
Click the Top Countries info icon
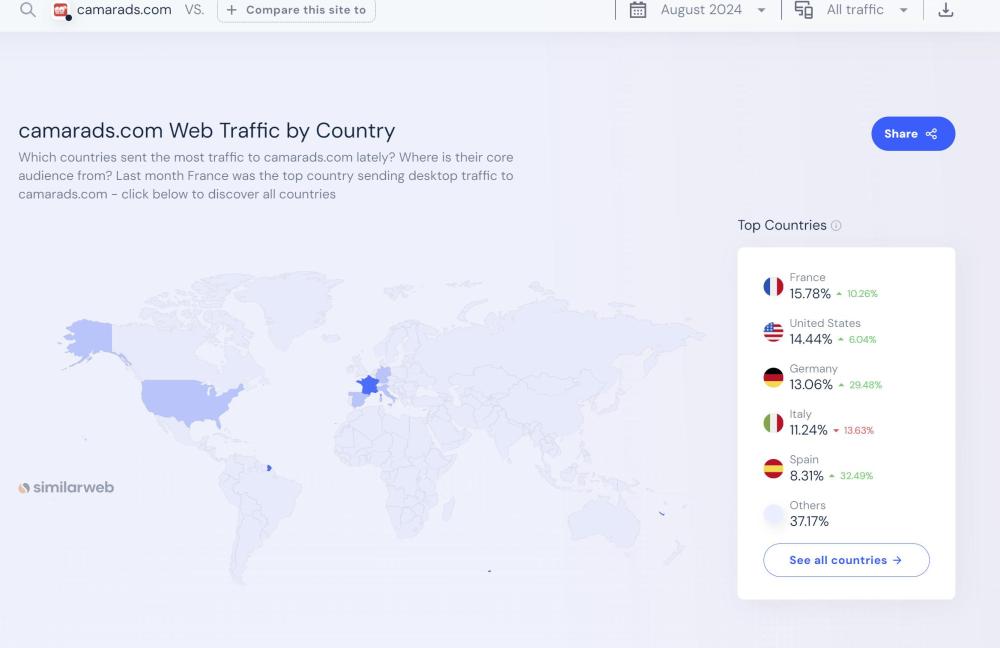836,226
